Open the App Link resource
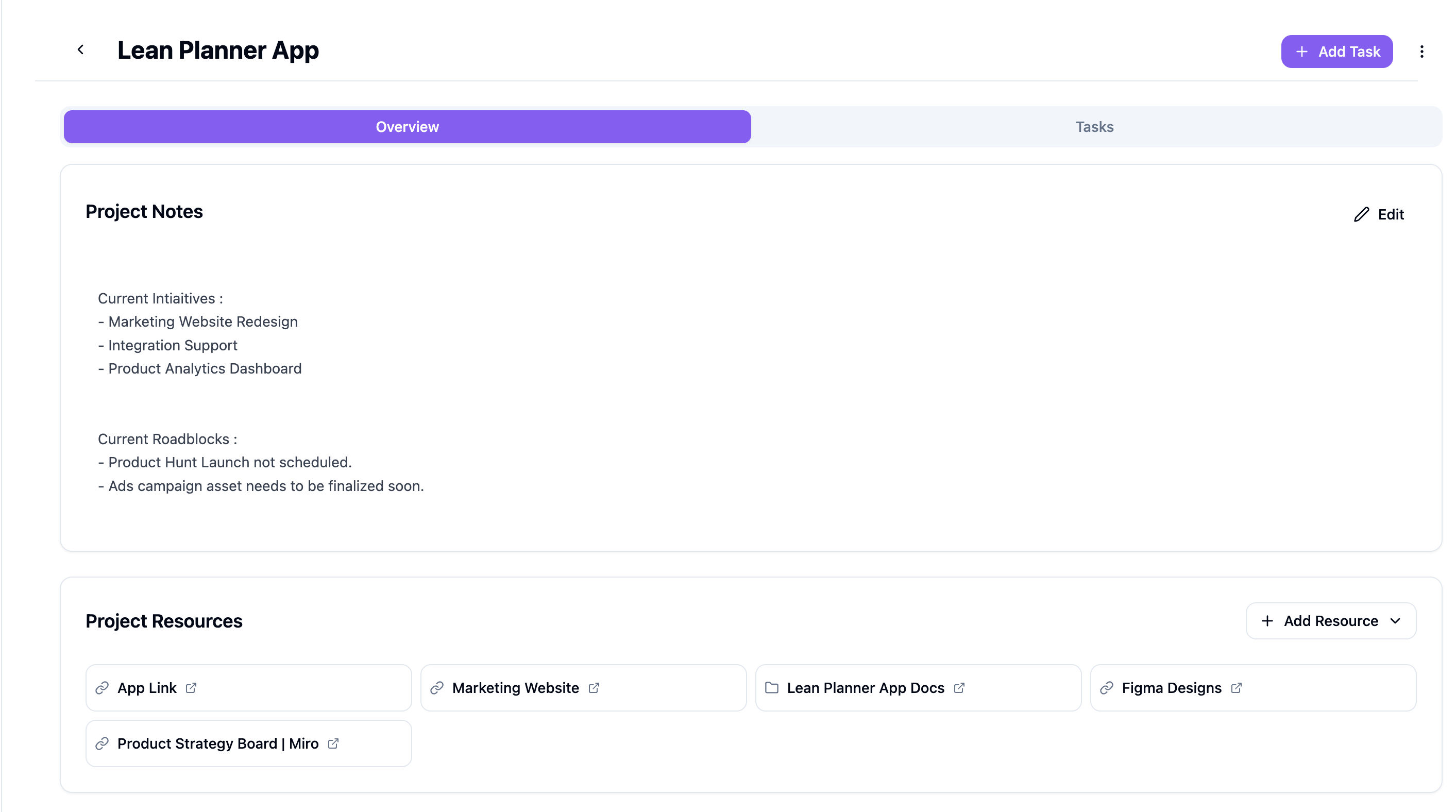Screen dimensions: 1456x812 click(248, 687)
